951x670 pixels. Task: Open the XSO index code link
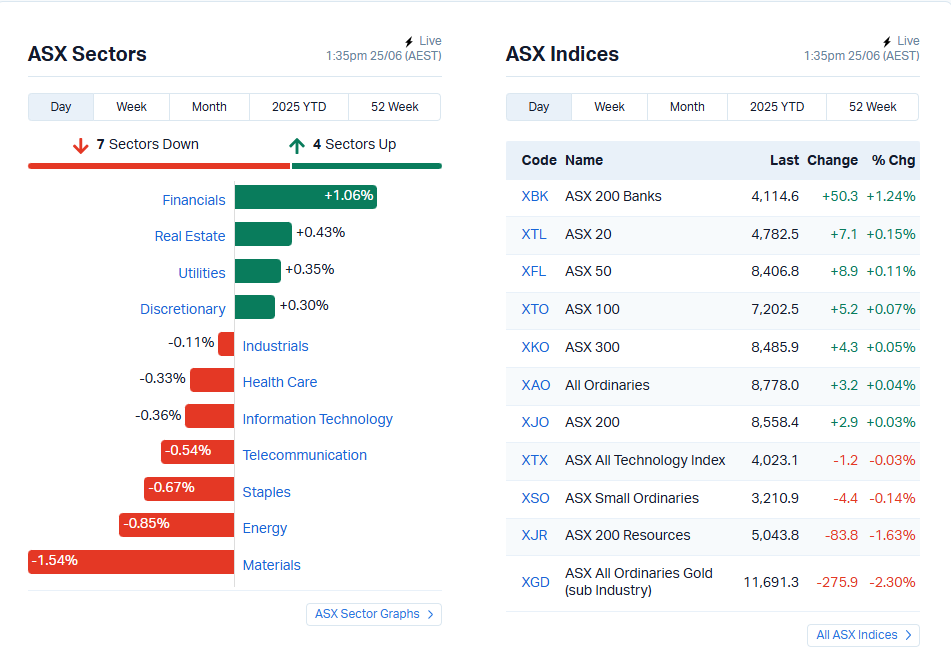(536, 498)
